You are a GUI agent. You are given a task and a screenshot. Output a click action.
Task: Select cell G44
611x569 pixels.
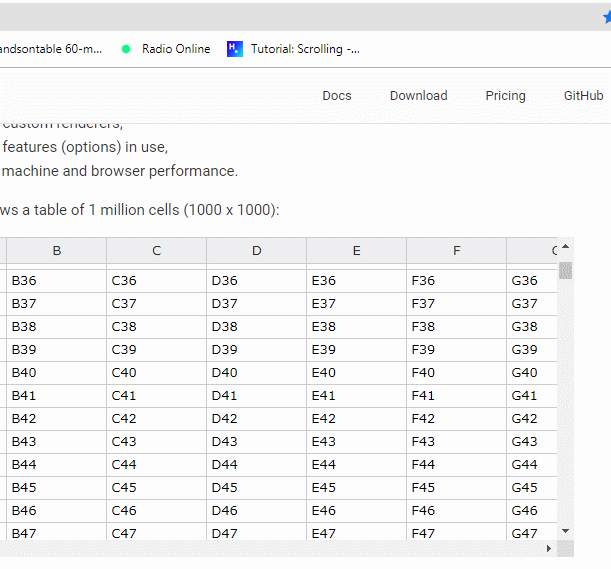532,465
